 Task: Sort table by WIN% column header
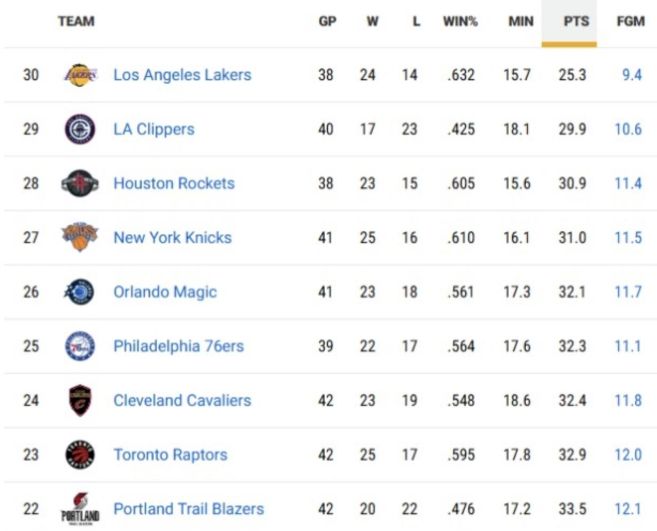tap(460, 21)
